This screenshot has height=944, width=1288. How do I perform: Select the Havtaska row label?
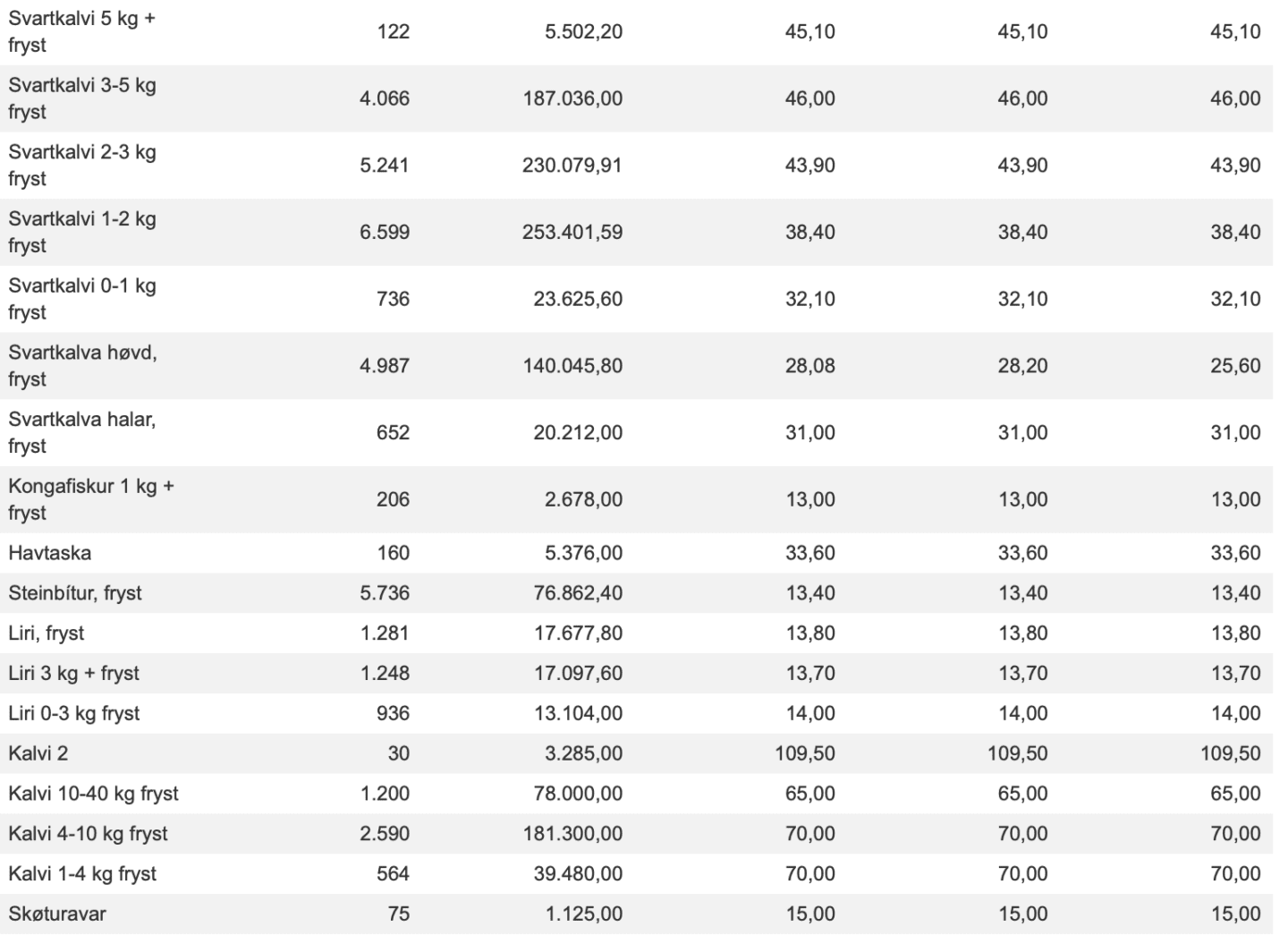tap(50, 553)
